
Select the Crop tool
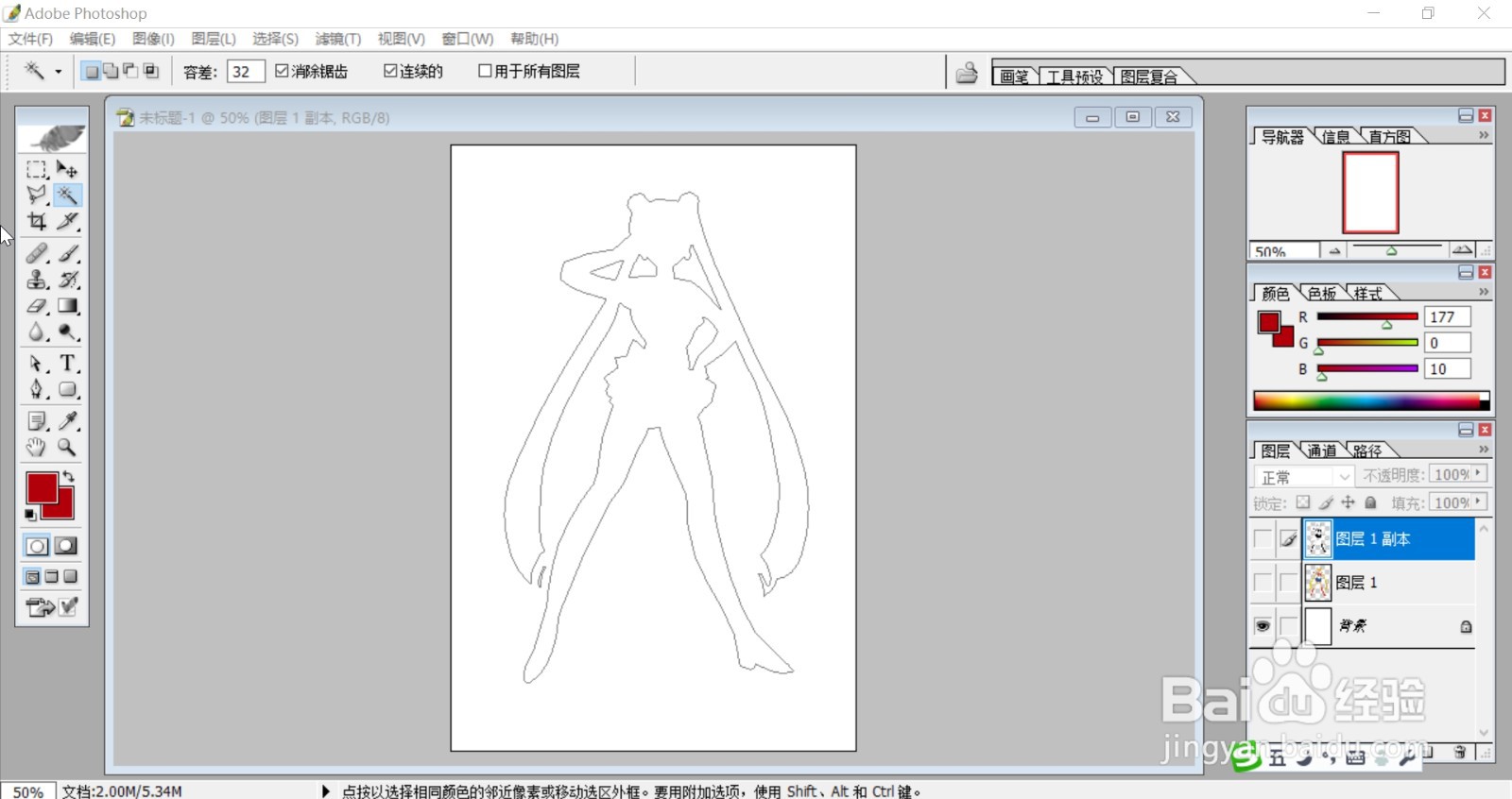point(37,221)
